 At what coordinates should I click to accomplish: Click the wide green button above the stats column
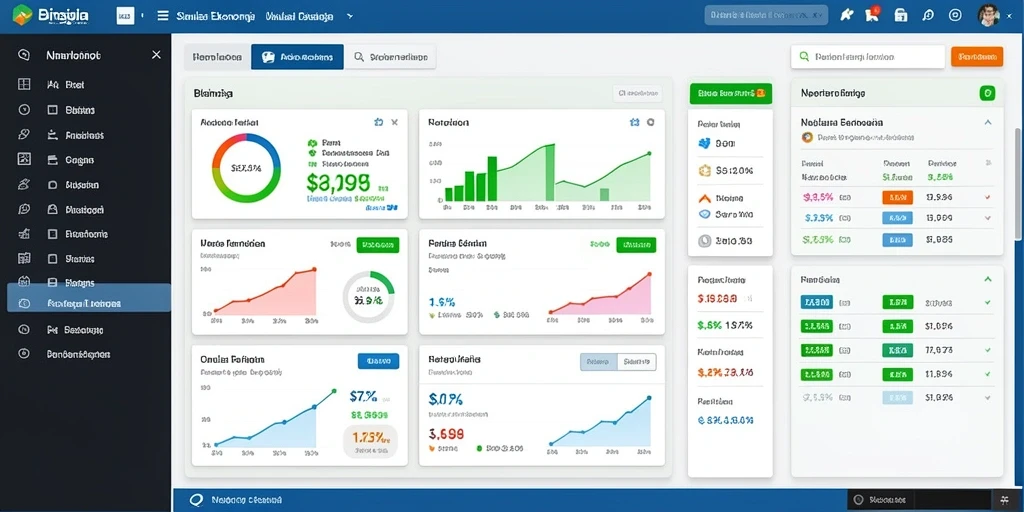tap(731, 93)
